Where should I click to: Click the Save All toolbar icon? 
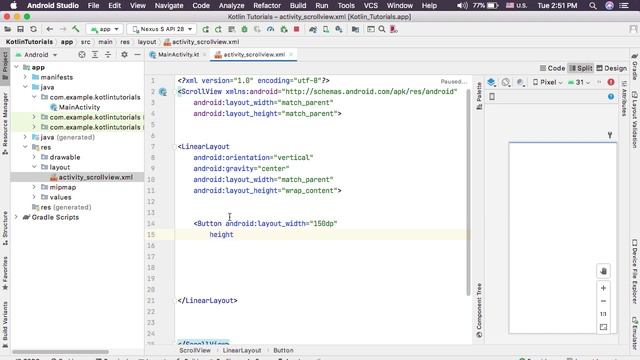20,29
